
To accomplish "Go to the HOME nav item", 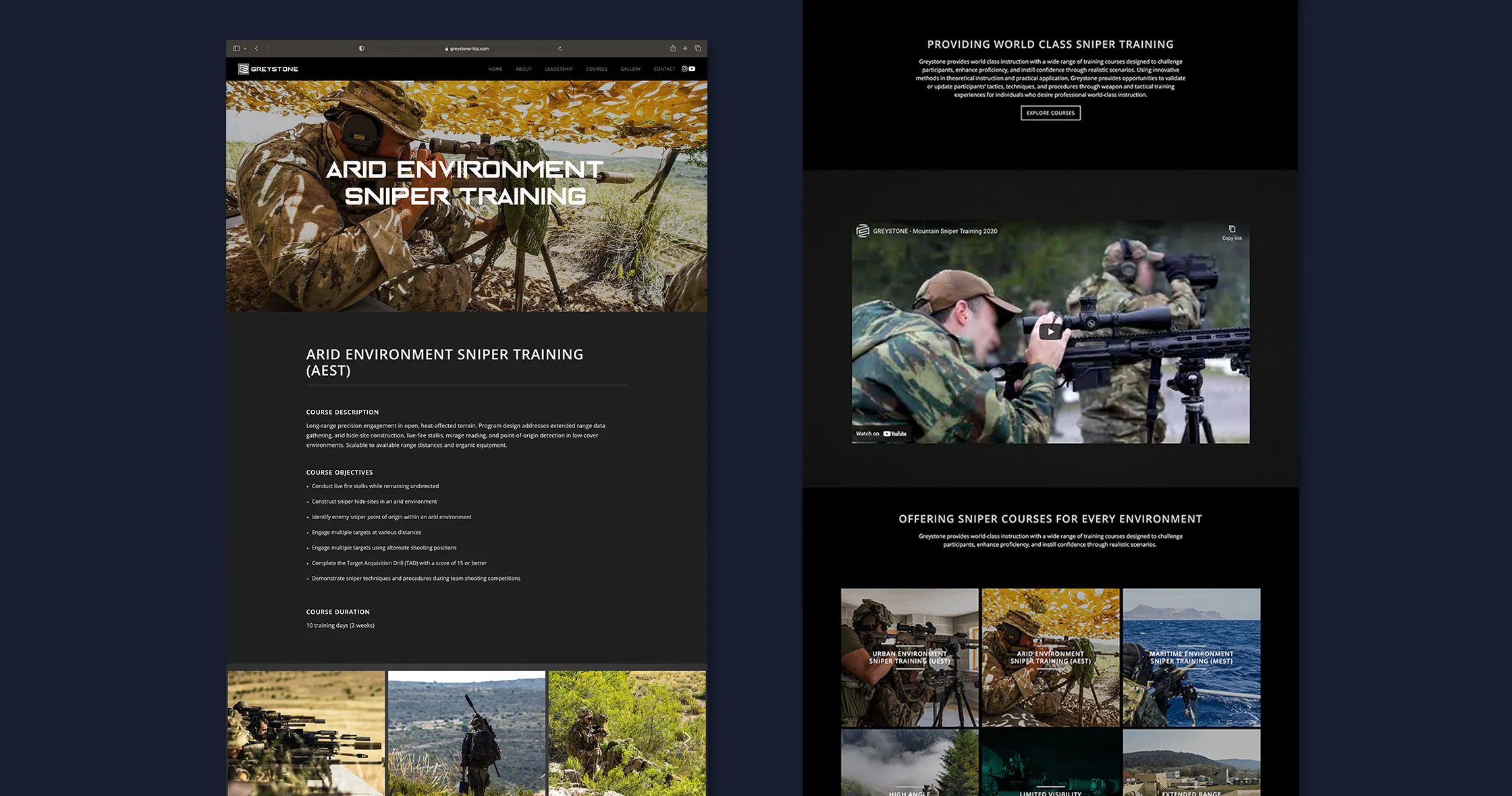I will [495, 69].
